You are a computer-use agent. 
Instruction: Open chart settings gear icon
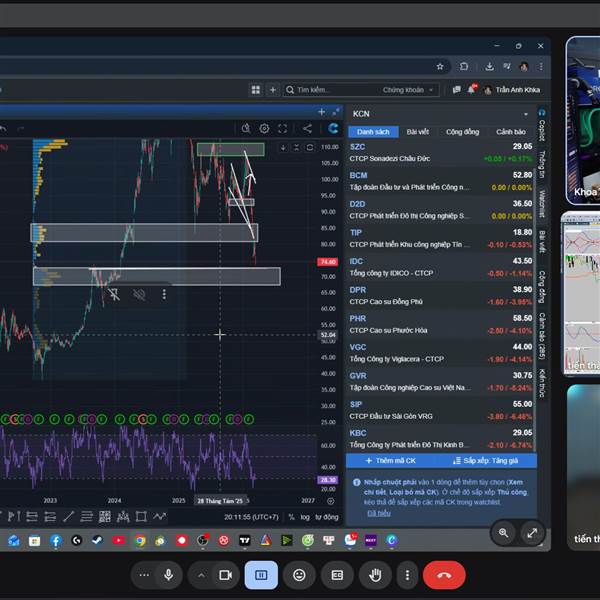(264, 128)
